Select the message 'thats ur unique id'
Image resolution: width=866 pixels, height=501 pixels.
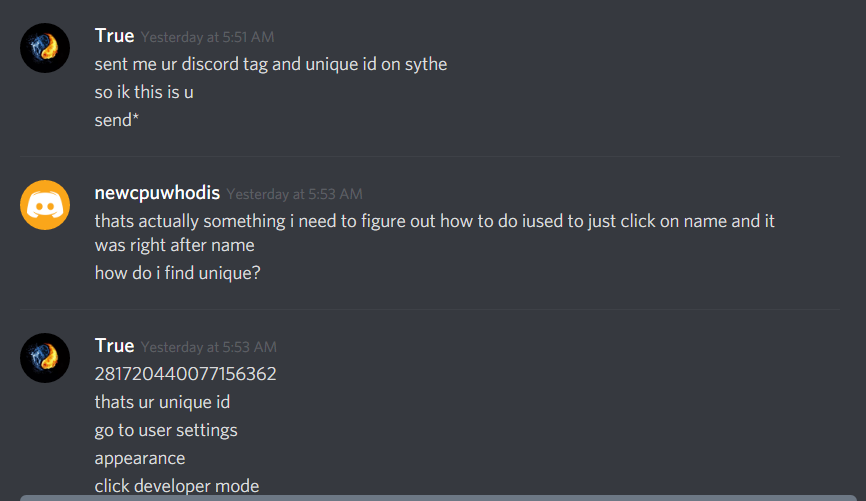click(162, 402)
